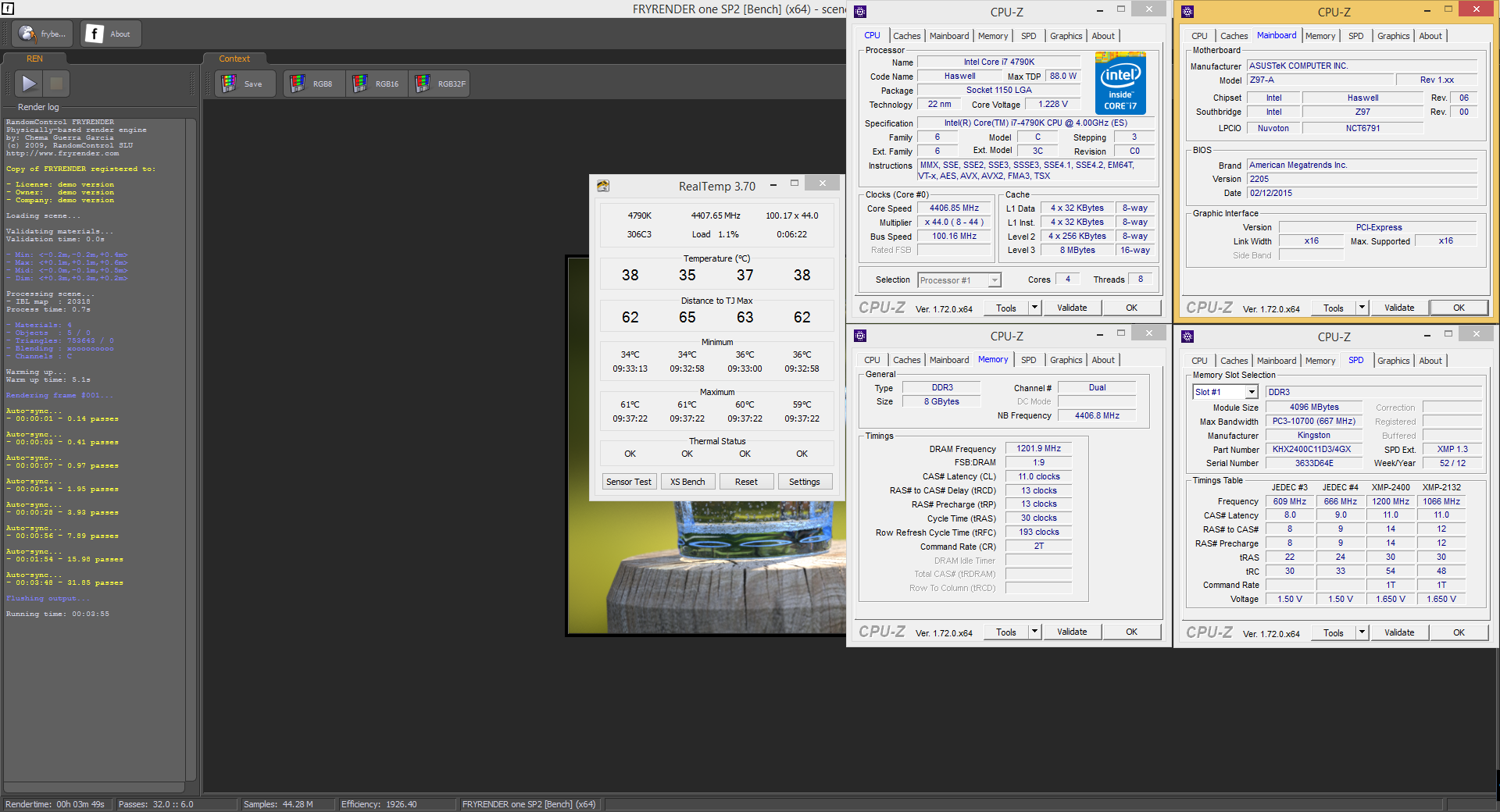The image size is (1500, 812).
Task: Click the Model Z97-A field
Action: pos(1320,80)
